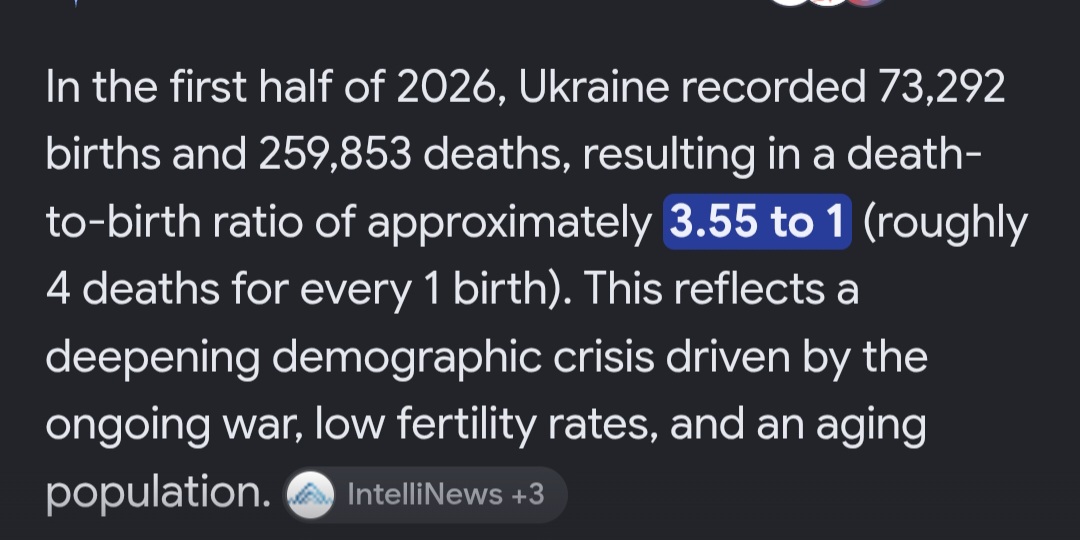
Task: Click the +3 count in sources chip
Action: point(527,495)
